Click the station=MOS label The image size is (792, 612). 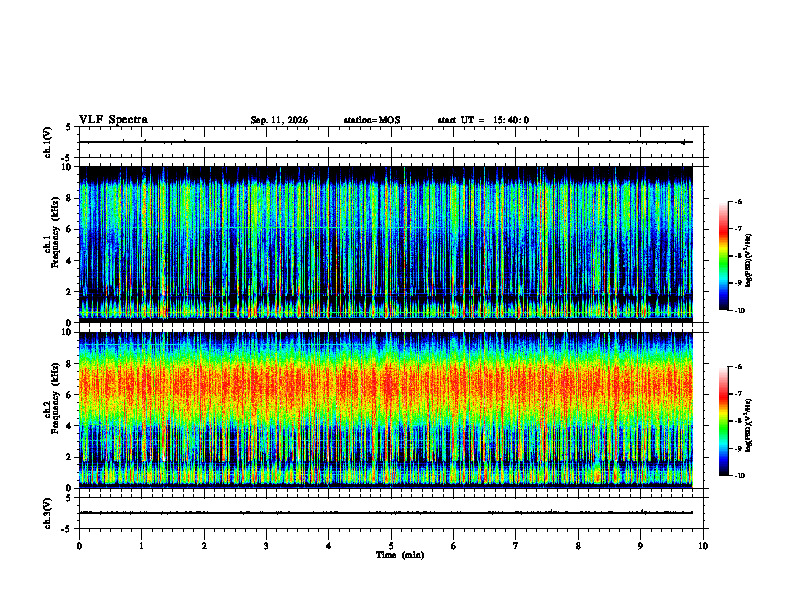click(x=372, y=120)
